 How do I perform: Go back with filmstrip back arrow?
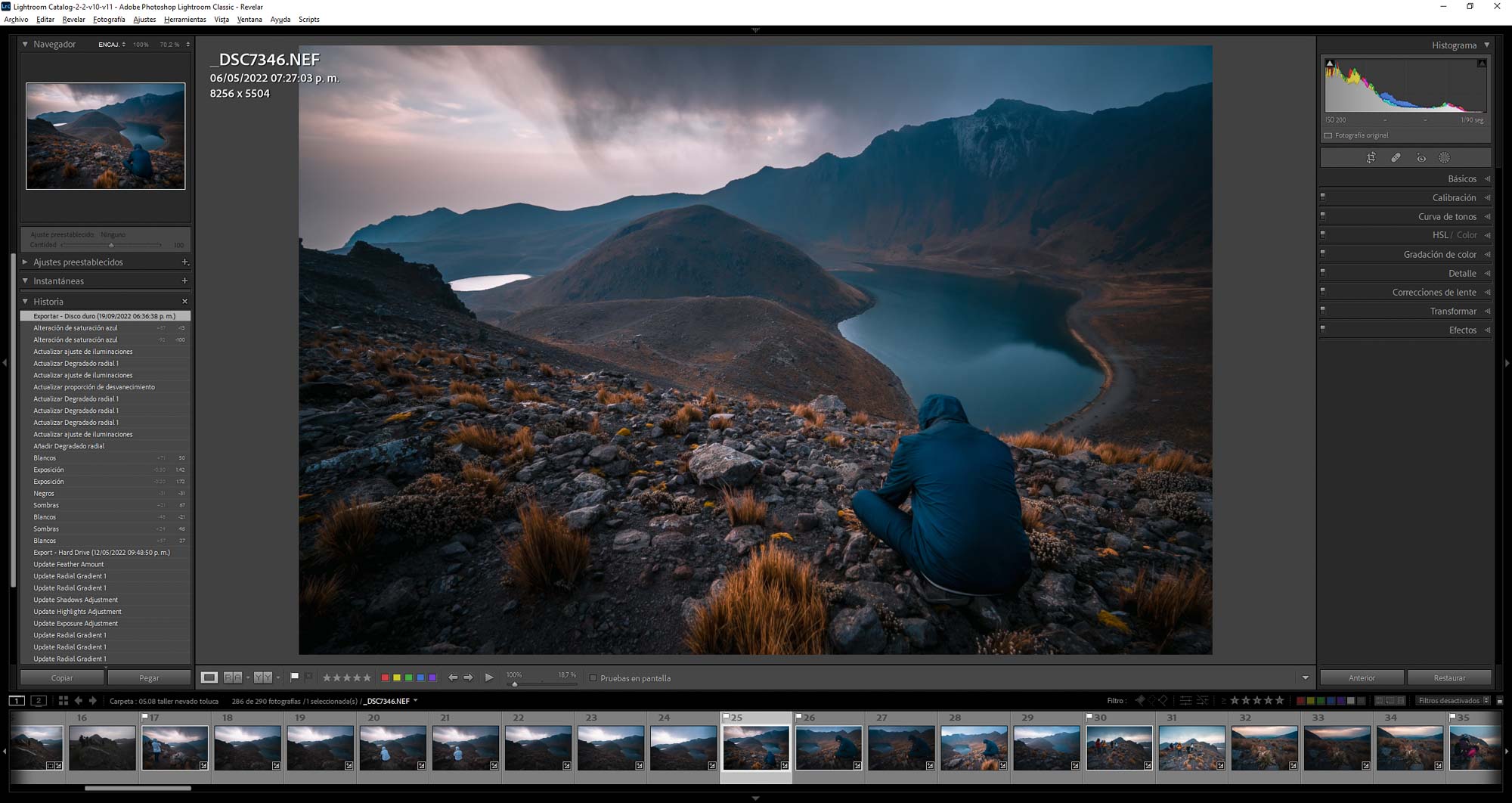79,701
